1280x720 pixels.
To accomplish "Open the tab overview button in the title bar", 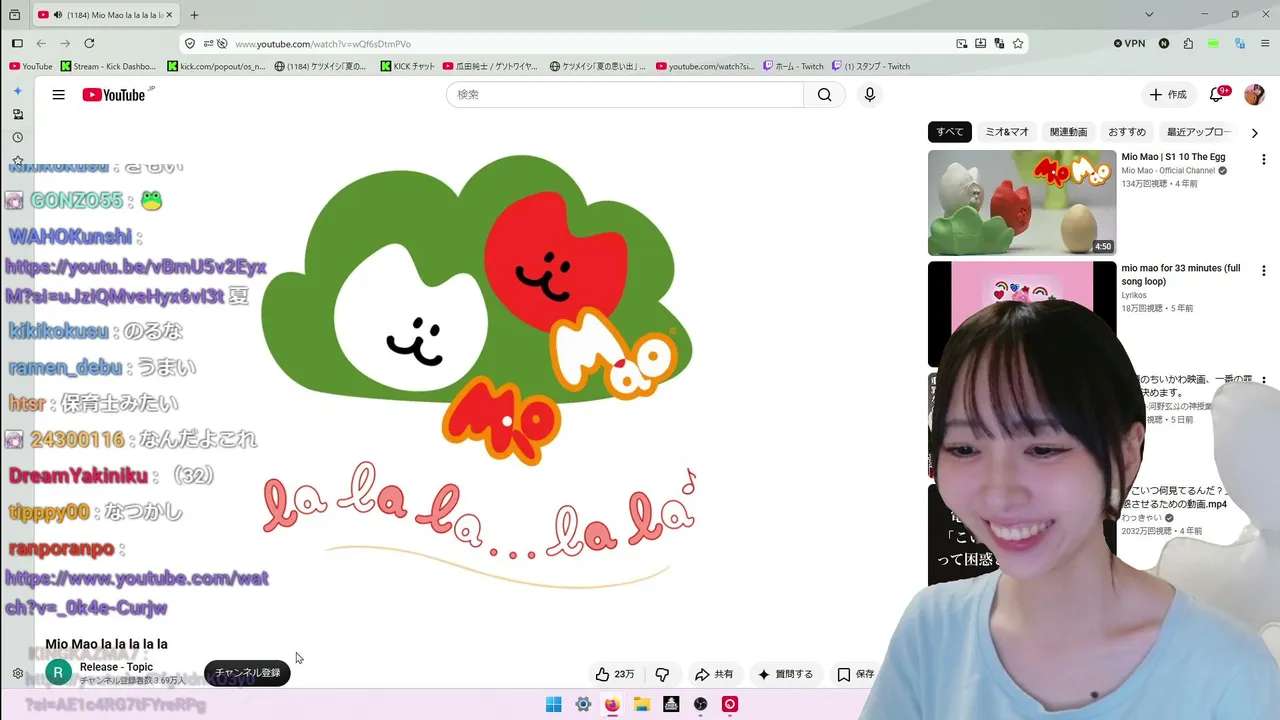I will click(14, 15).
